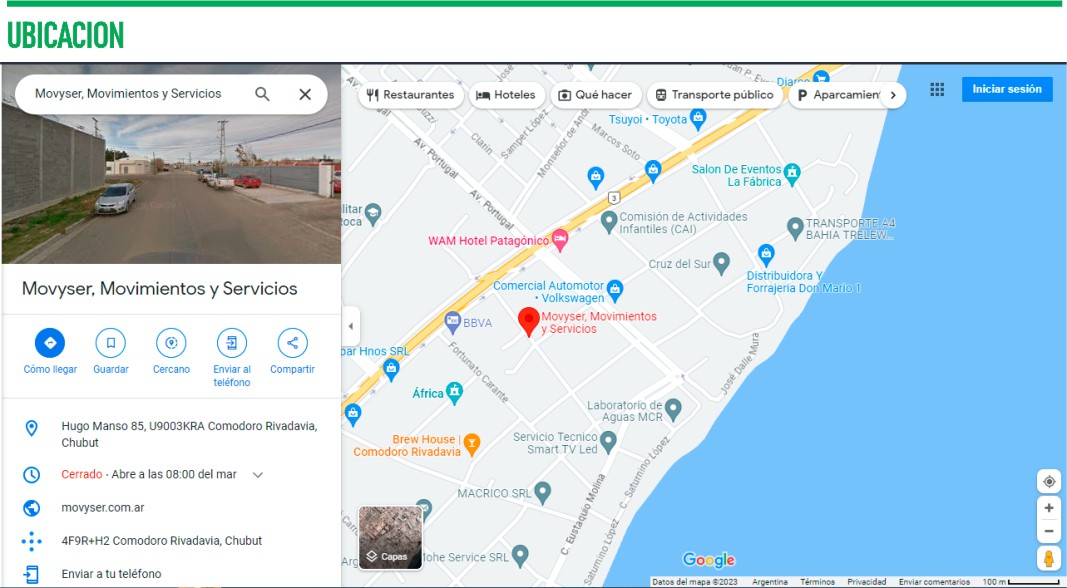Click the África marker icon

point(454,392)
